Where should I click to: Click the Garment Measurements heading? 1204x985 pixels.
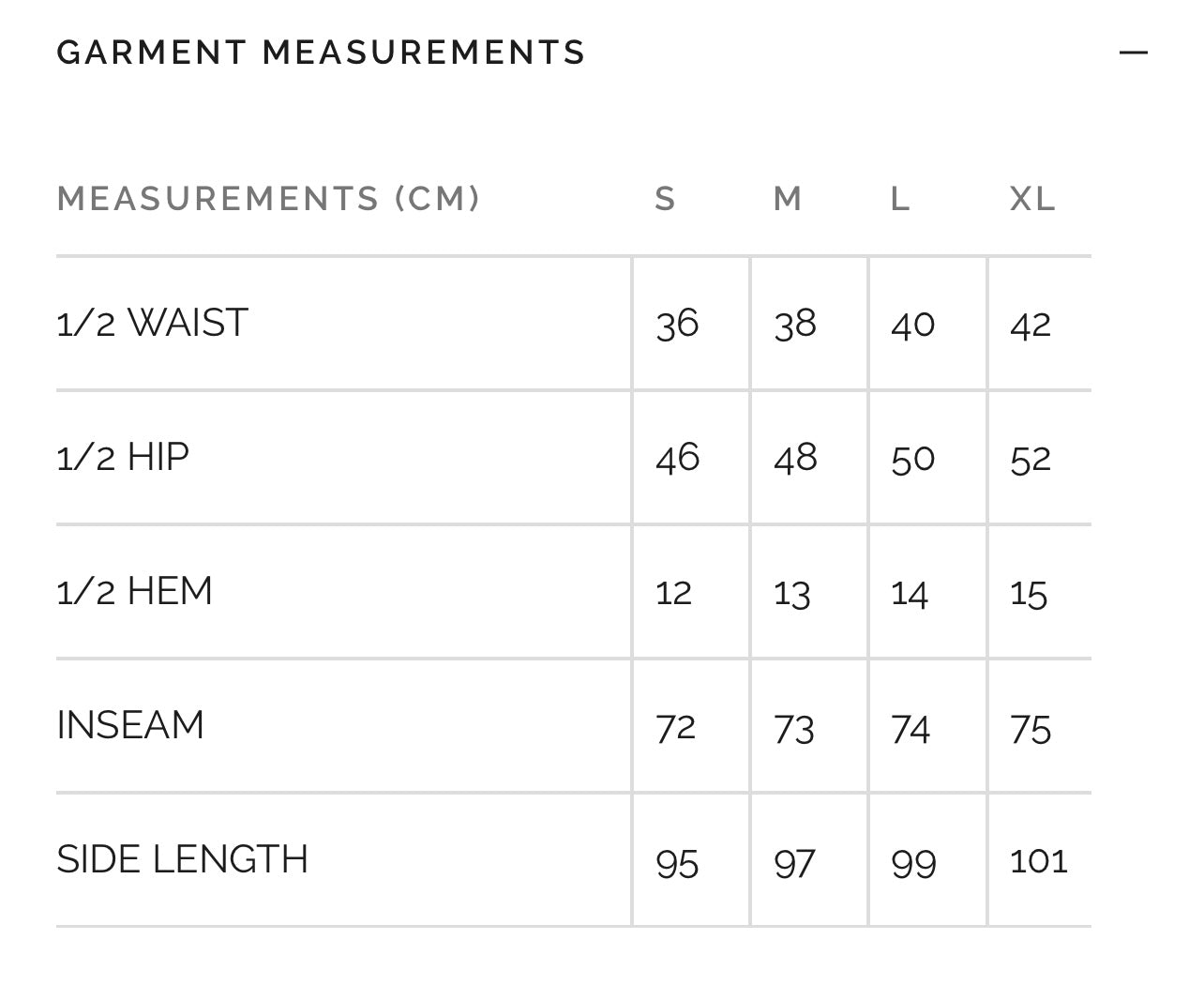point(321,53)
